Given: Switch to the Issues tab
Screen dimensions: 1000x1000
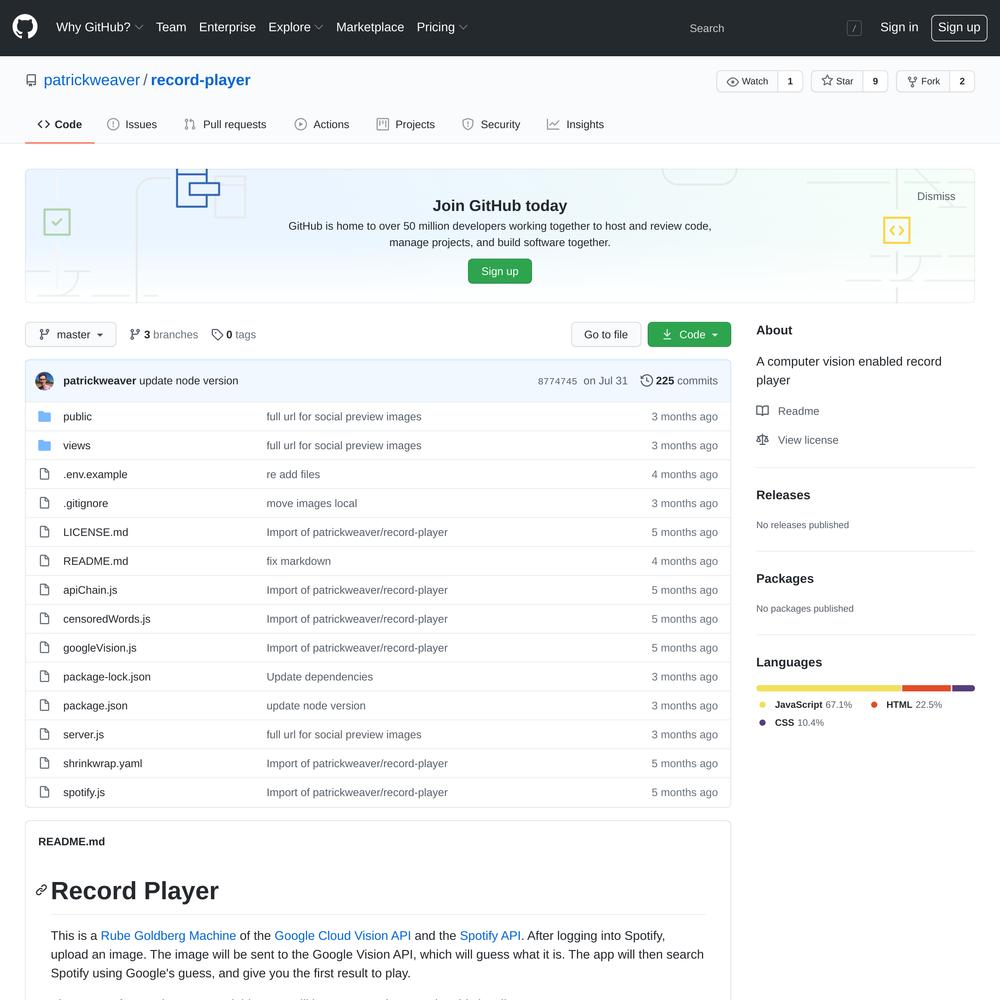Looking at the screenshot, I should pyautogui.click(x=132, y=124).
